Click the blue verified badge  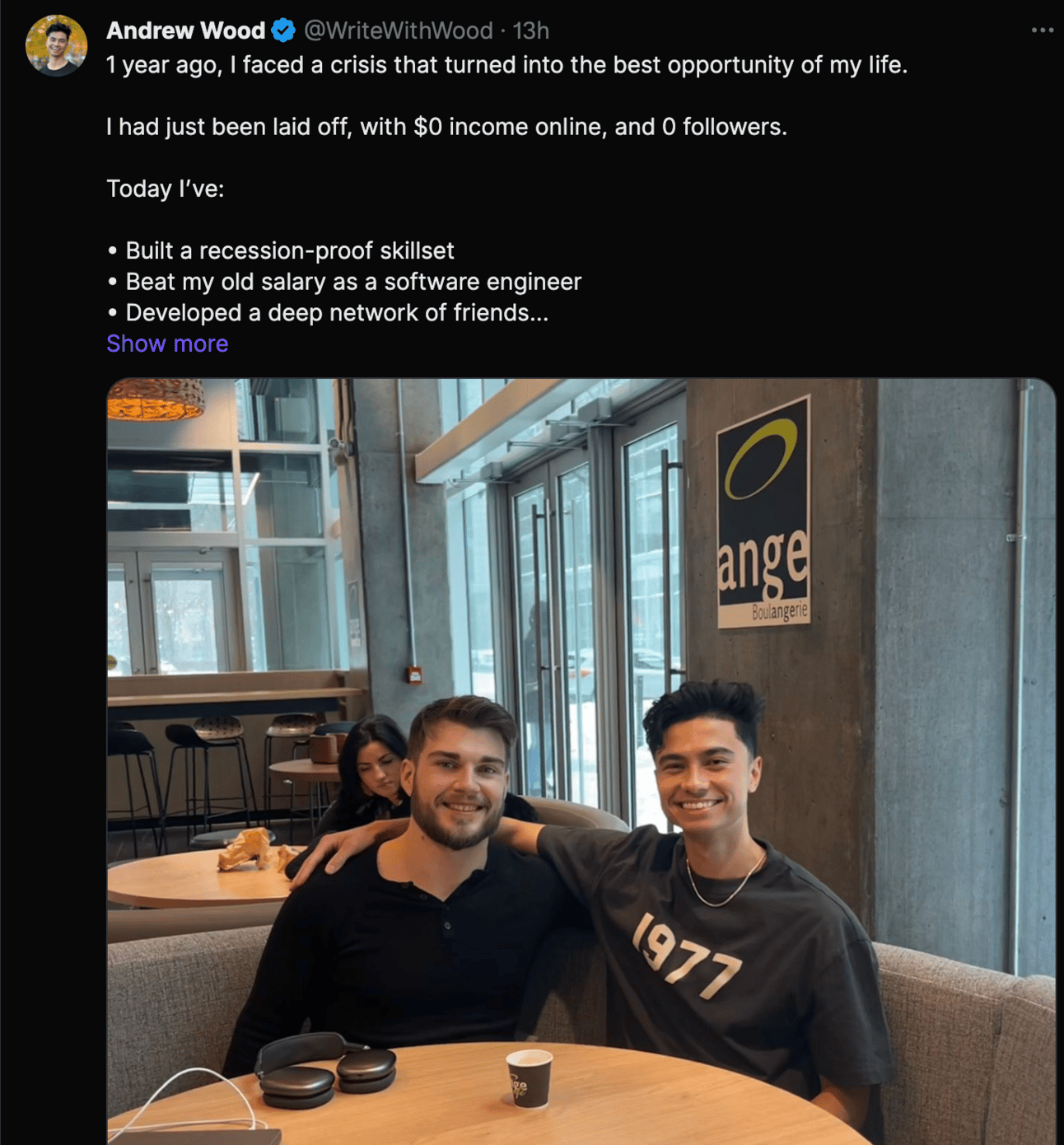click(x=283, y=30)
